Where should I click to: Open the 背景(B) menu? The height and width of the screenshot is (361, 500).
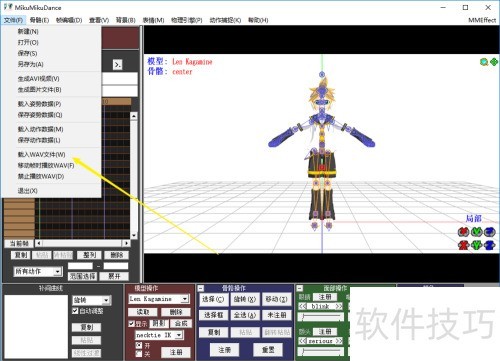[125, 20]
